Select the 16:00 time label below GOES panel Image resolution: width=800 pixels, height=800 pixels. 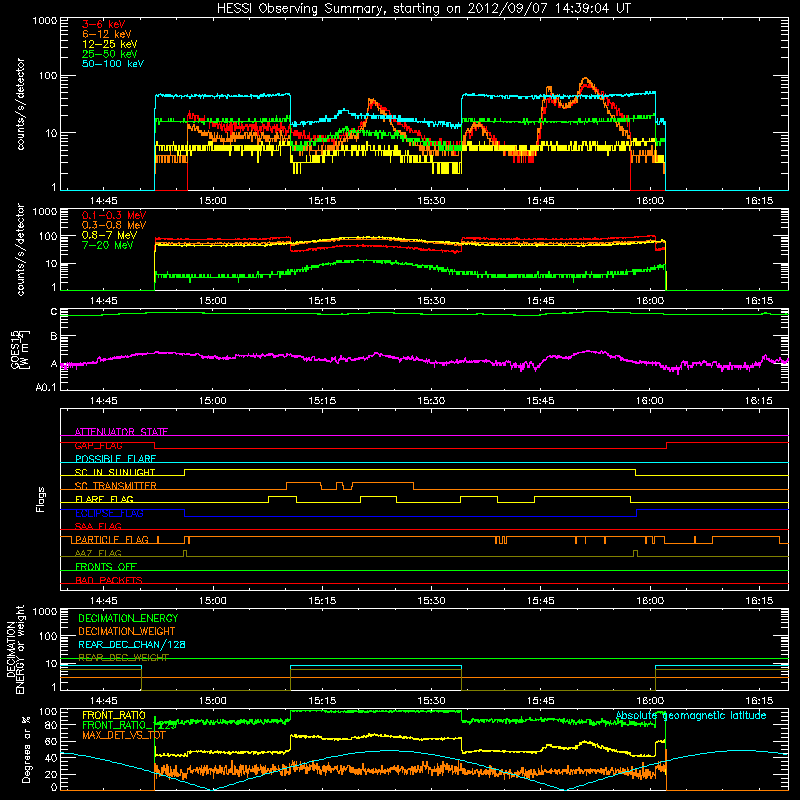tap(649, 401)
